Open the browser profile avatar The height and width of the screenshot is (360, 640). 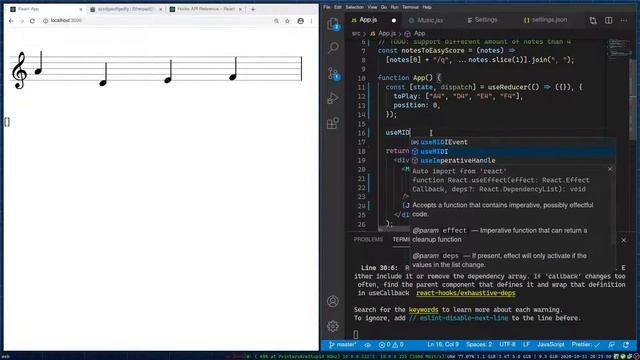(301, 21)
